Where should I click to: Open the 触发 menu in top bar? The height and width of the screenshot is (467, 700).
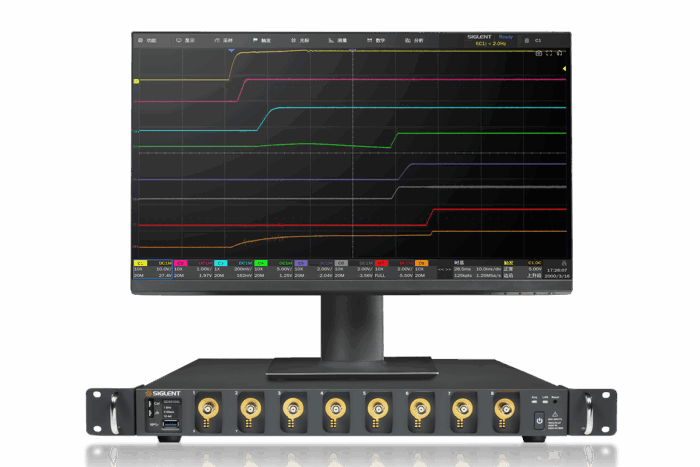[x=262, y=40]
